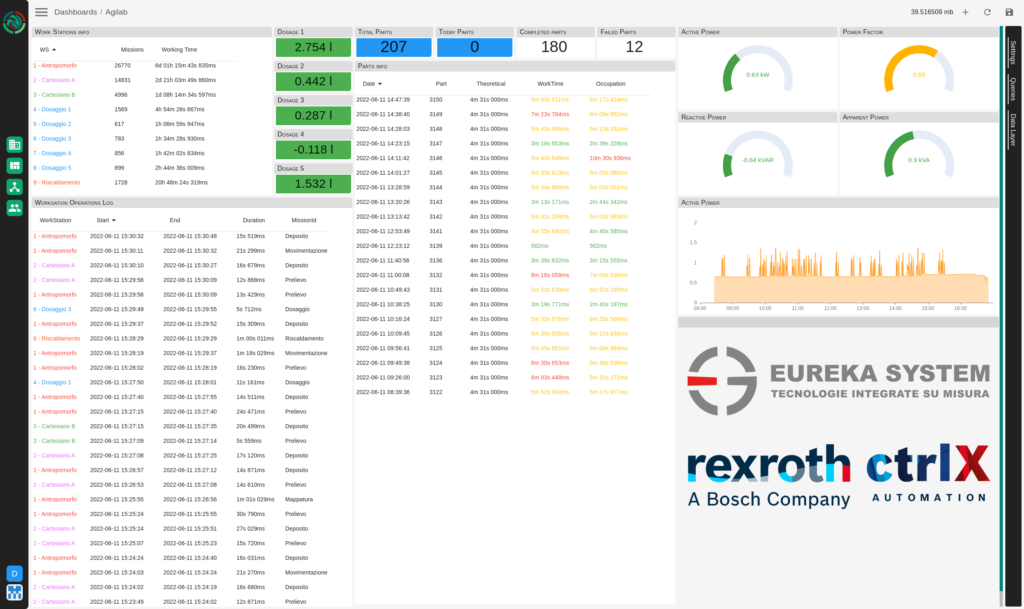The height and width of the screenshot is (609, 1024).
Task: Sort parts info by Date column
Action: click(x=371, y=84)
